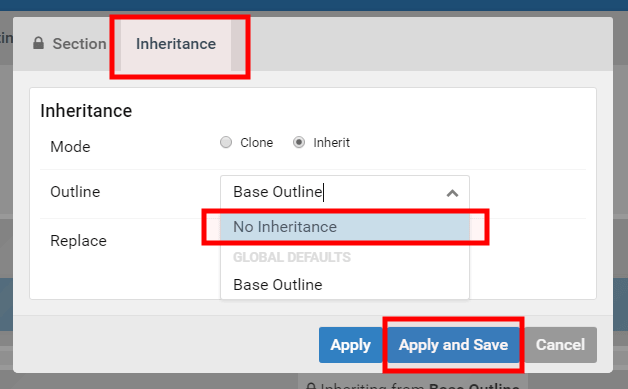628x389 pixels.
Task: Click the lock icon on Section tab
Action: coord(38,43)
